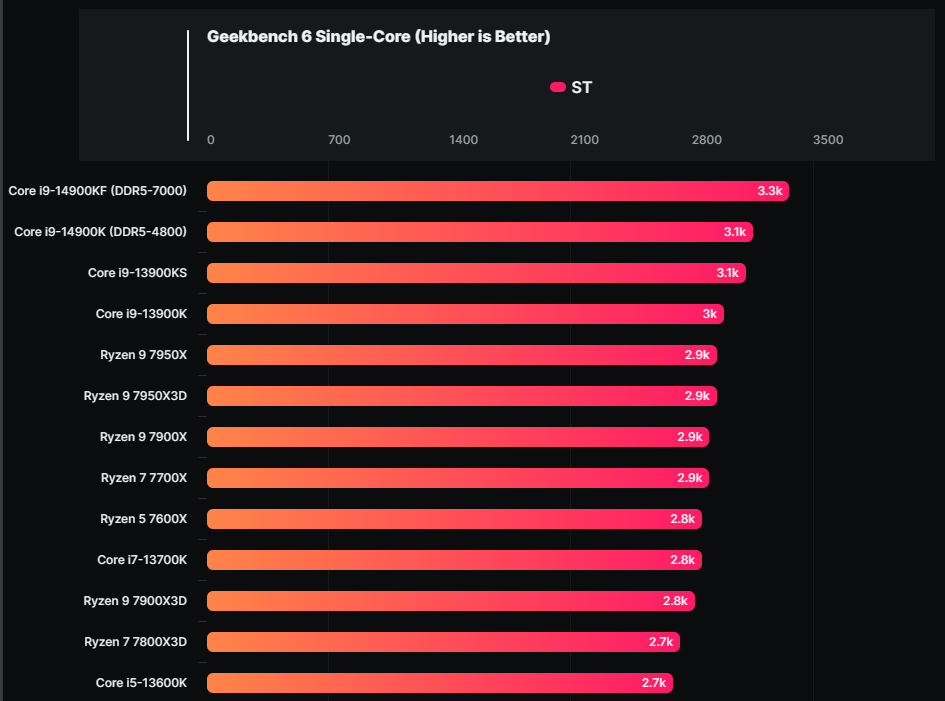Image resolution: width=945 pixels, height=701 pixels.
Task: Click the 3500 axis tick label
Action: coord(828,140)
